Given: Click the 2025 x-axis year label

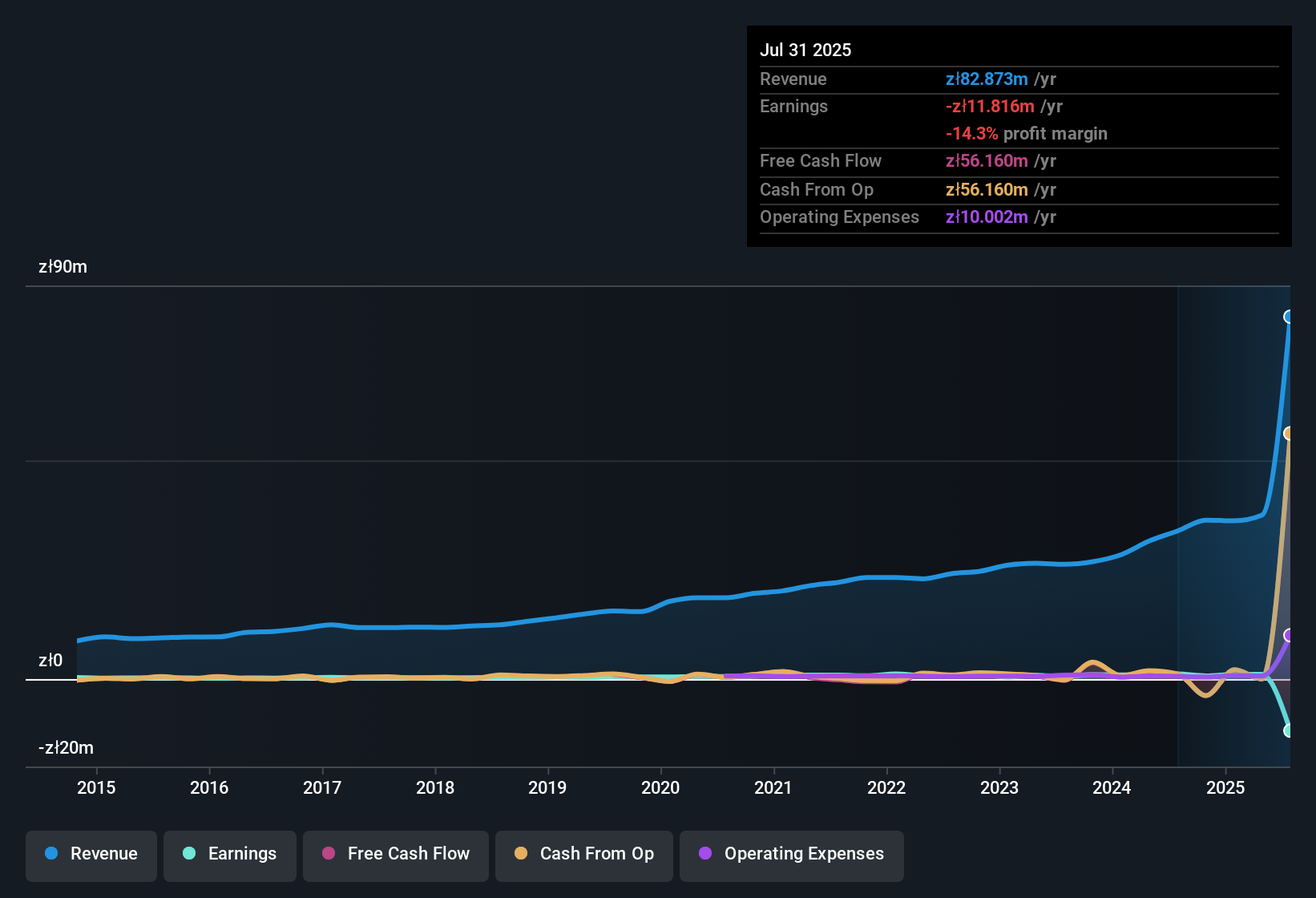Looking at the screenshot, I should click(1225, 788).
